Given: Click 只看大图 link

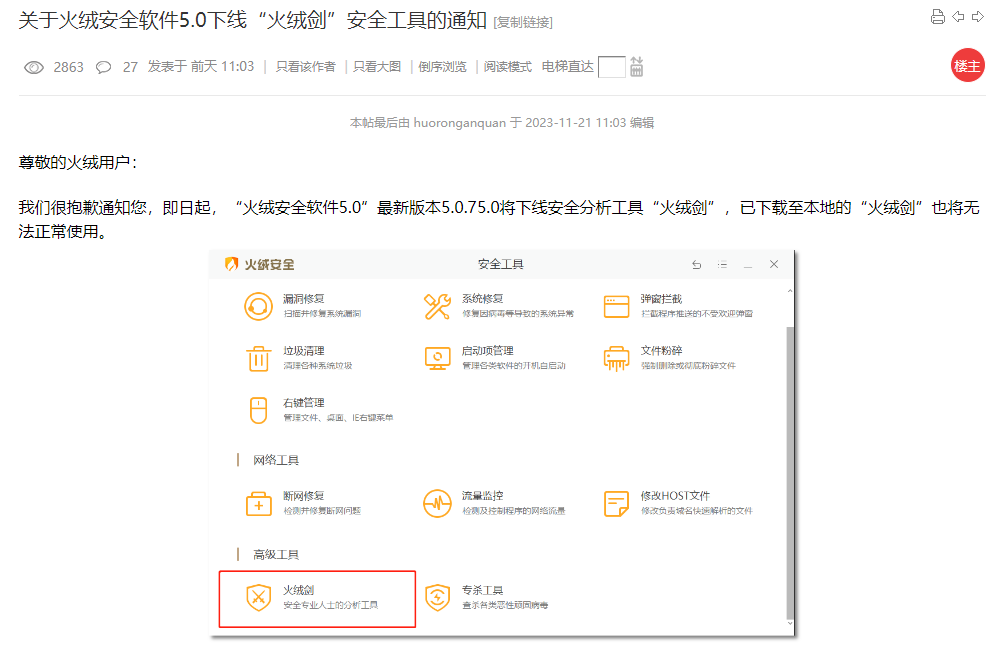Looking at the screenshot, I should point(377,66).
